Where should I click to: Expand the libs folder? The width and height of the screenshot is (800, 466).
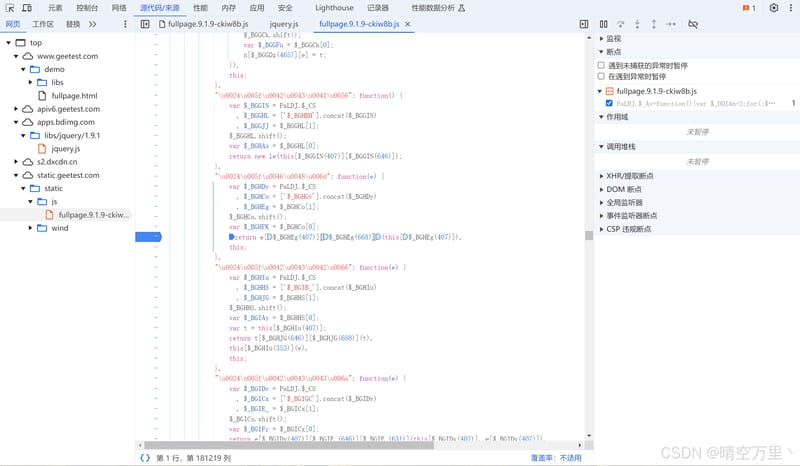pyautogui.click(x=30, y=82)
